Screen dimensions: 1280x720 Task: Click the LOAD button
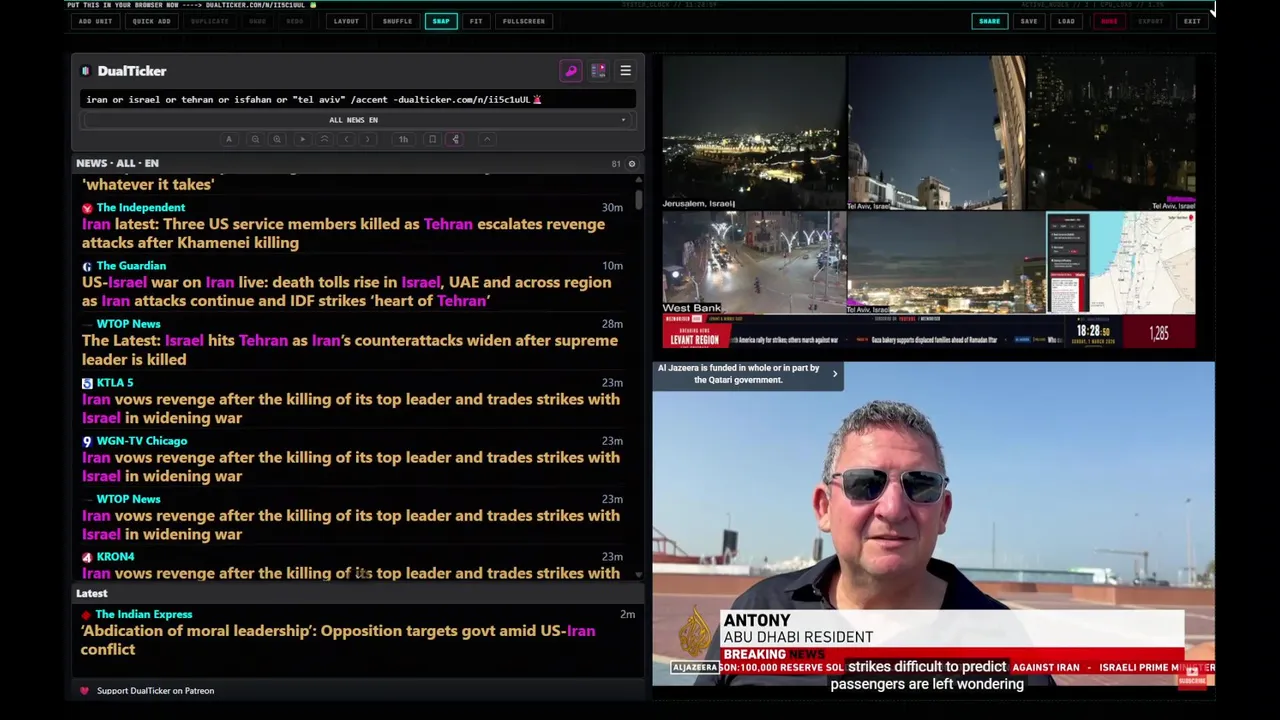(1067, 21)
